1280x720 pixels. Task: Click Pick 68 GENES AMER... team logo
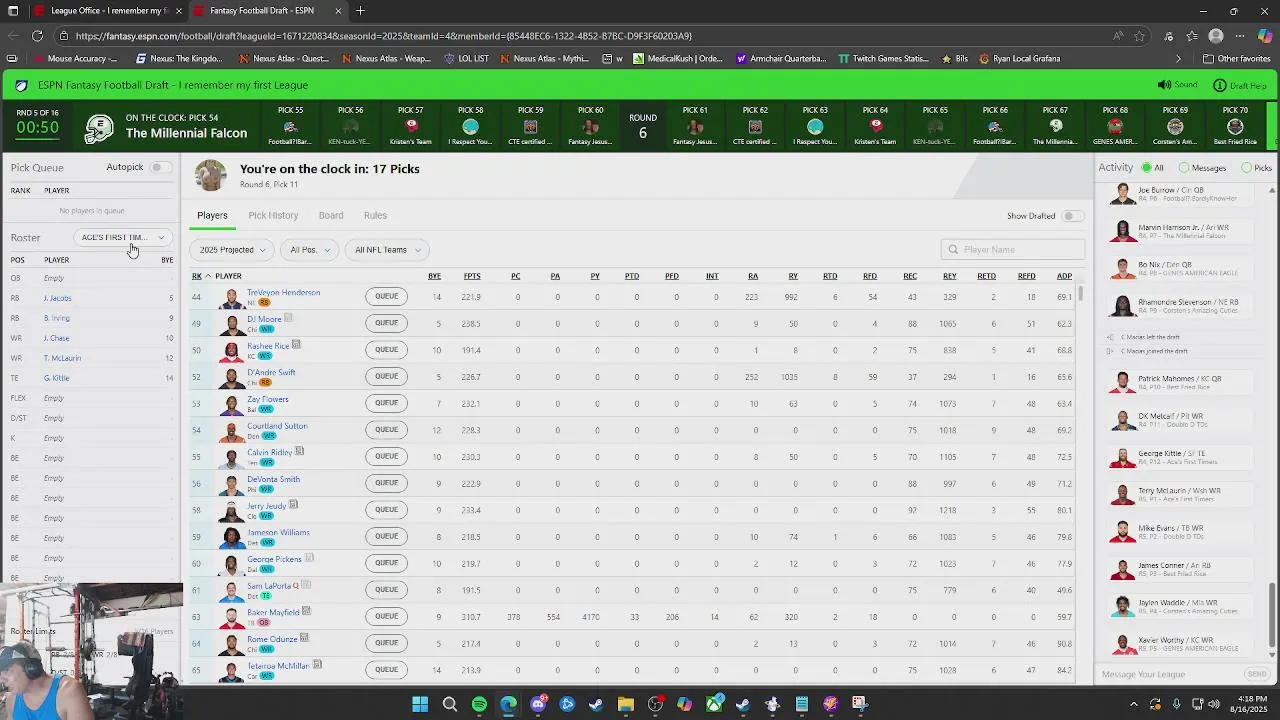[x=1115, y=127]
